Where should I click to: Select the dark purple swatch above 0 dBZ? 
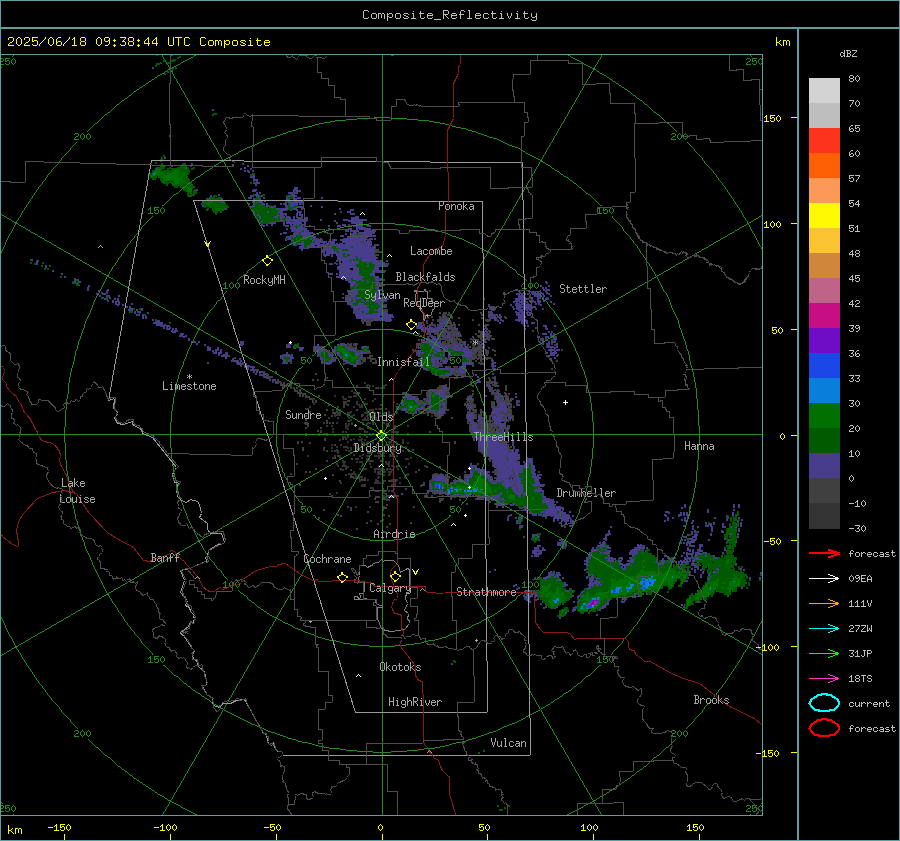click(x=824, y=465)
